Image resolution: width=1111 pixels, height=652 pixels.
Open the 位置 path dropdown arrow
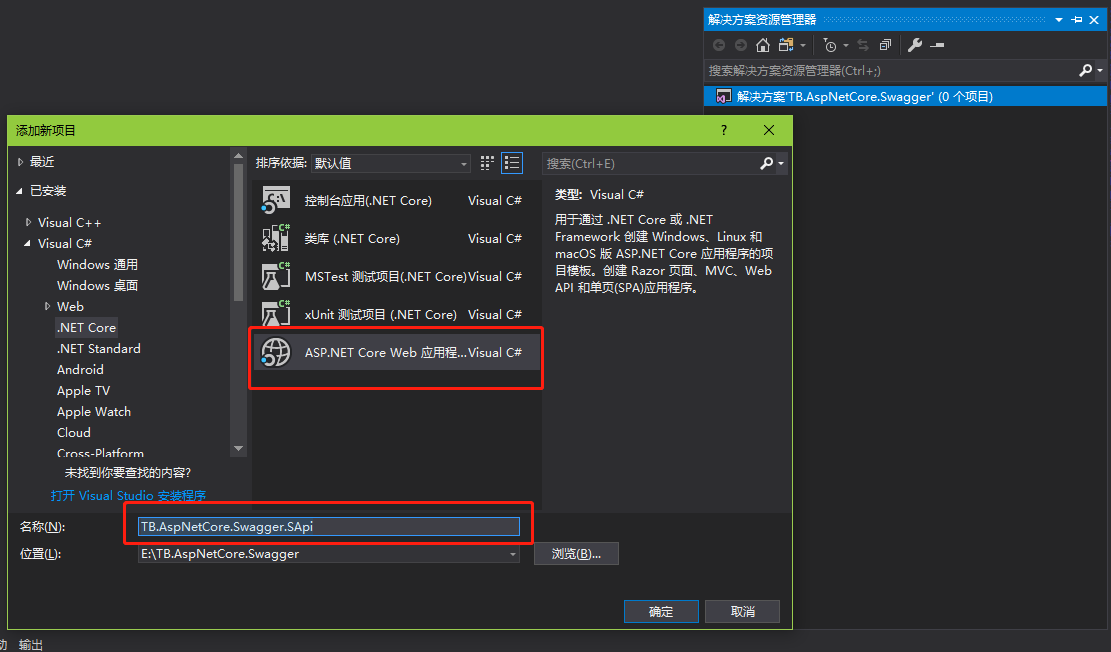click(512, 554)
